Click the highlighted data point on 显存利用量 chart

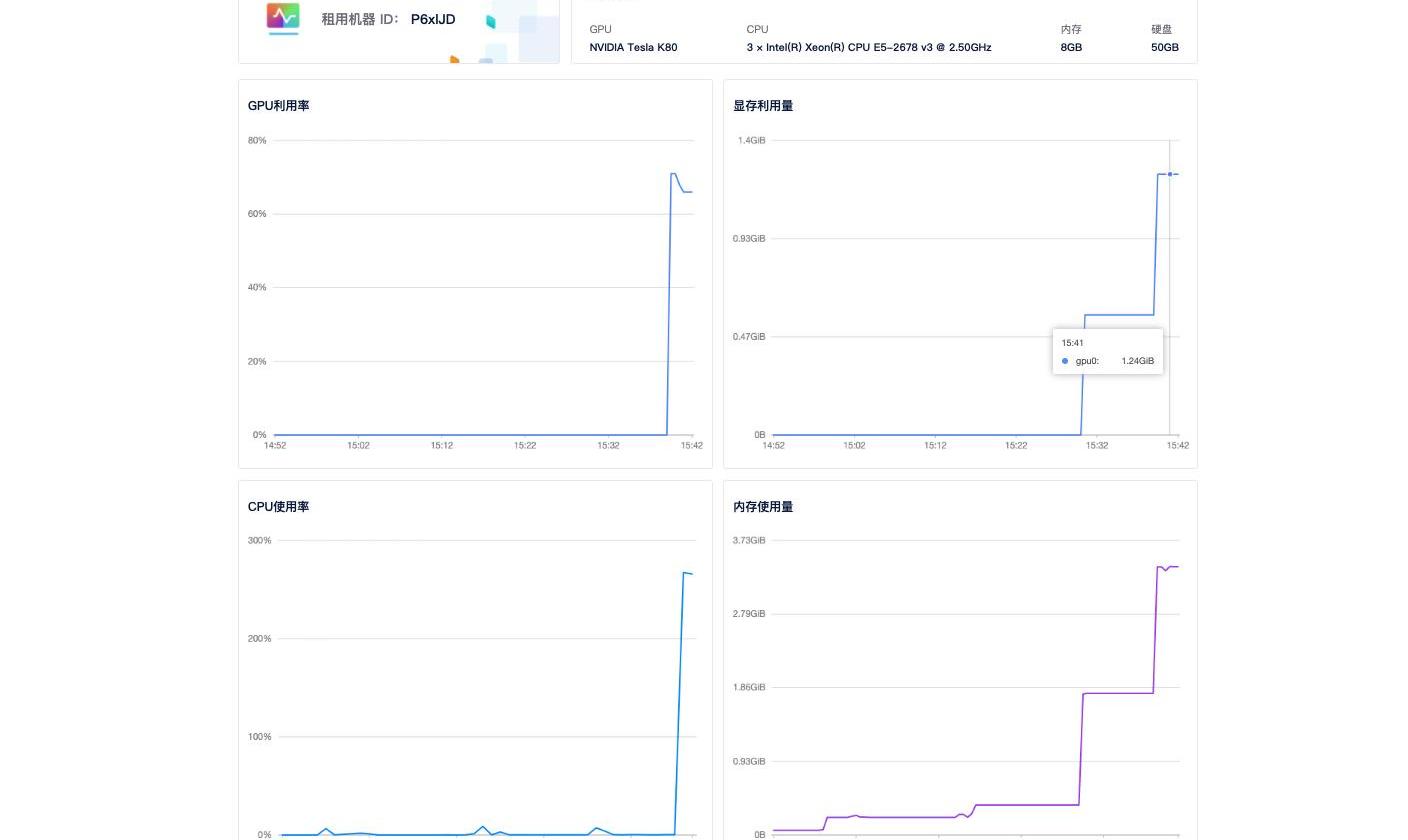coord(1170,174)
